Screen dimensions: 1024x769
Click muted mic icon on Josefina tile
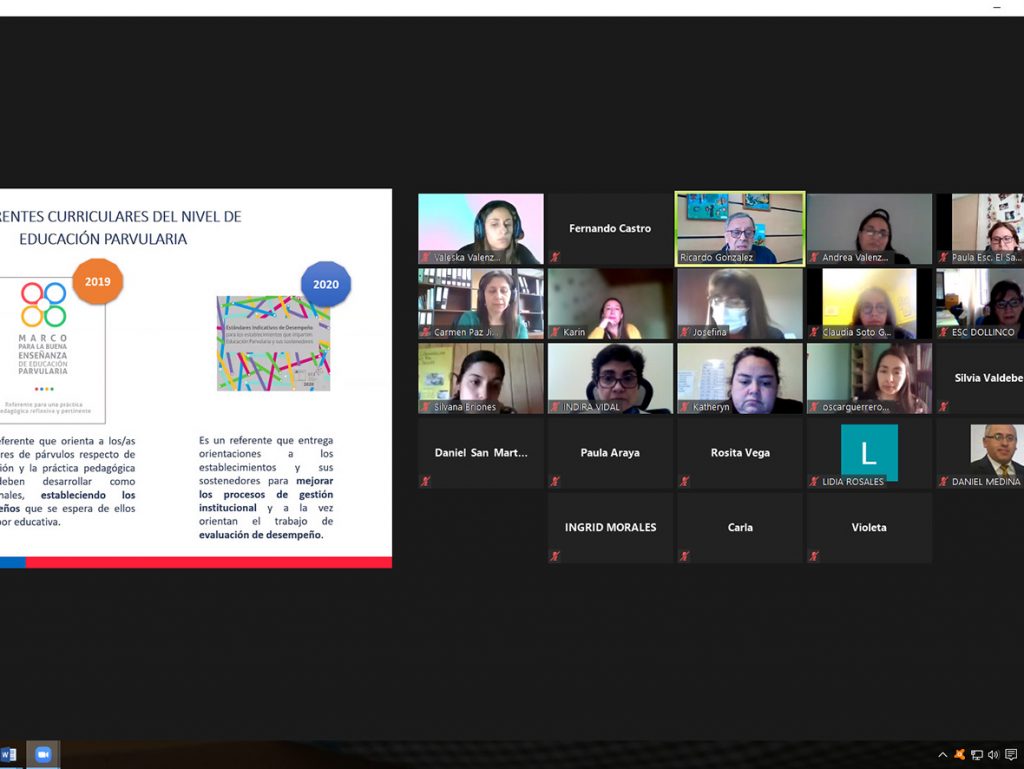tap(685, 332)
